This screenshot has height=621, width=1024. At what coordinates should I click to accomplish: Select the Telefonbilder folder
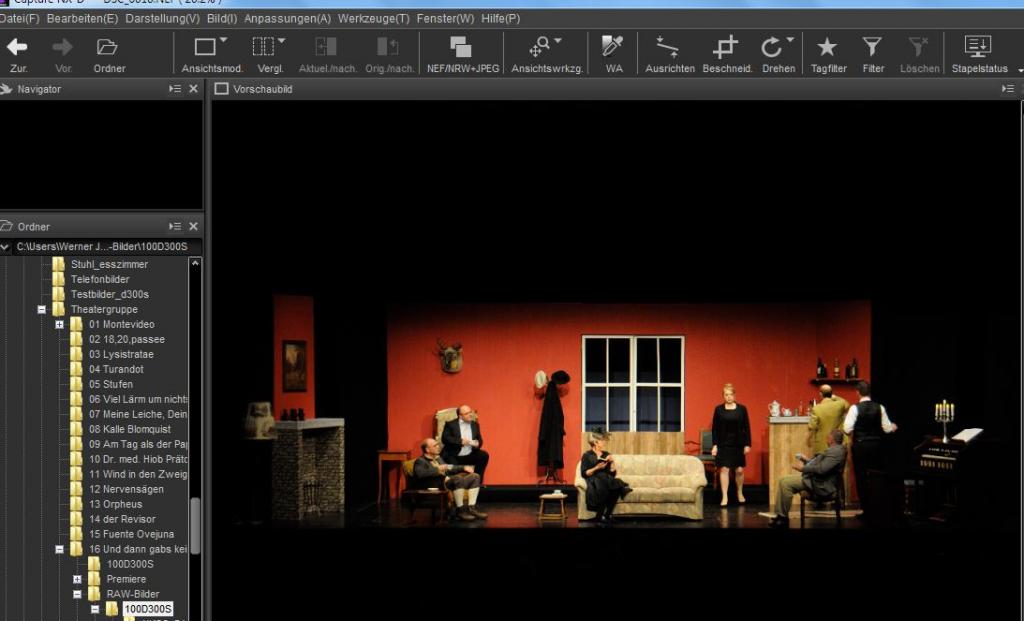[100, 279]
